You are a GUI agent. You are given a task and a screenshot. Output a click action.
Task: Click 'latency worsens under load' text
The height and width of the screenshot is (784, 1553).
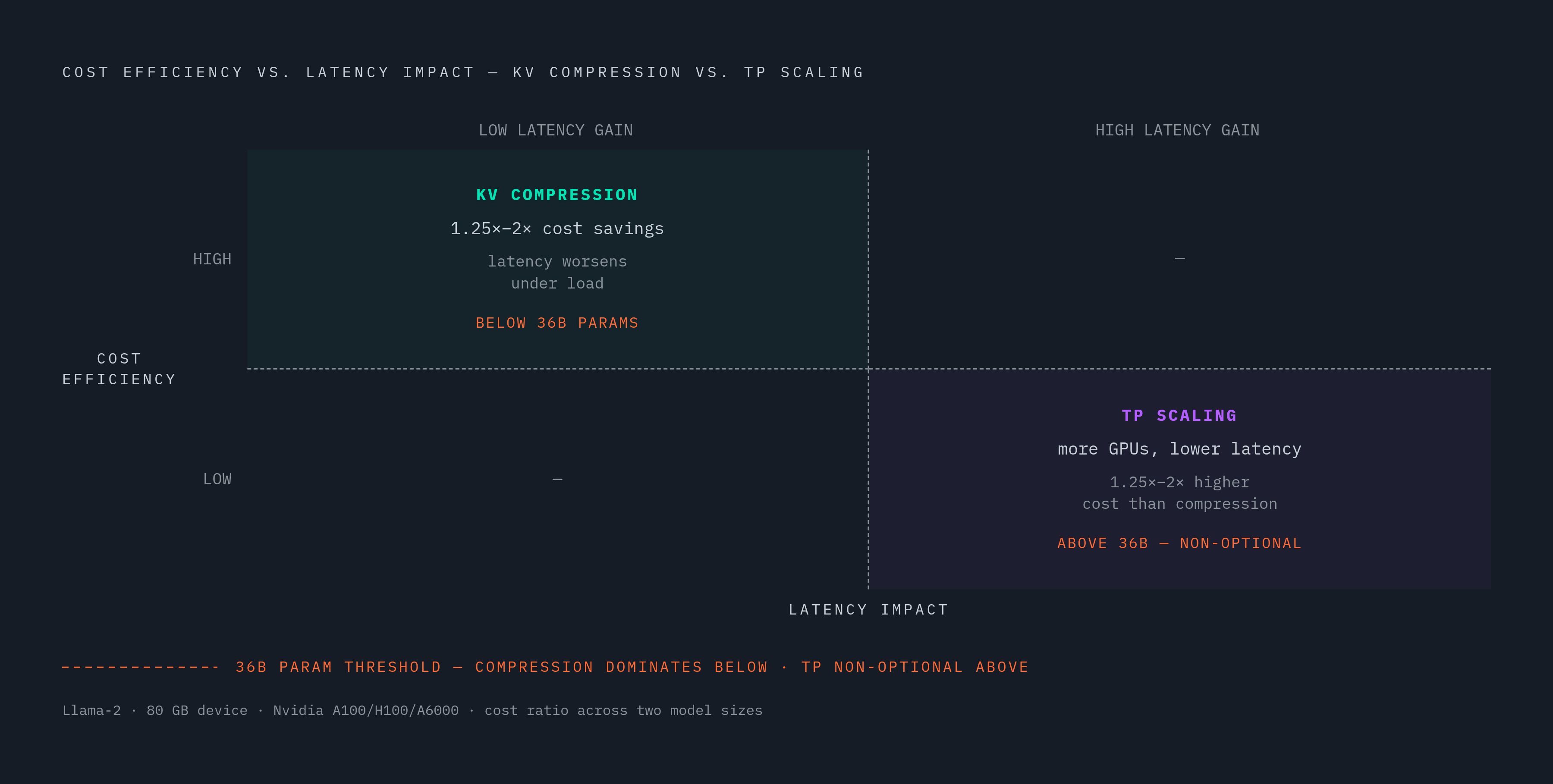click(x=557, y=273)
